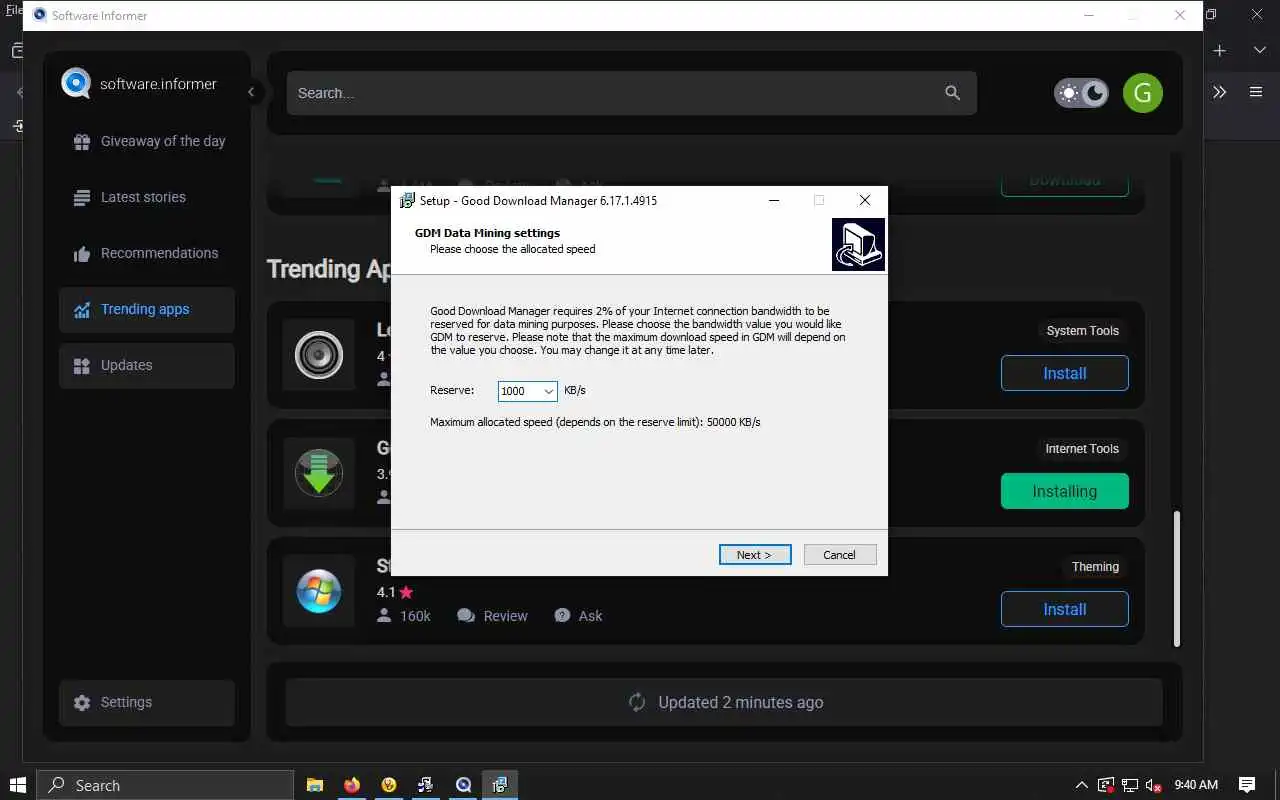Screen dimensions: 1280x800
Task: Click the Recommendations thumbs-up icon
Action: 82,254
